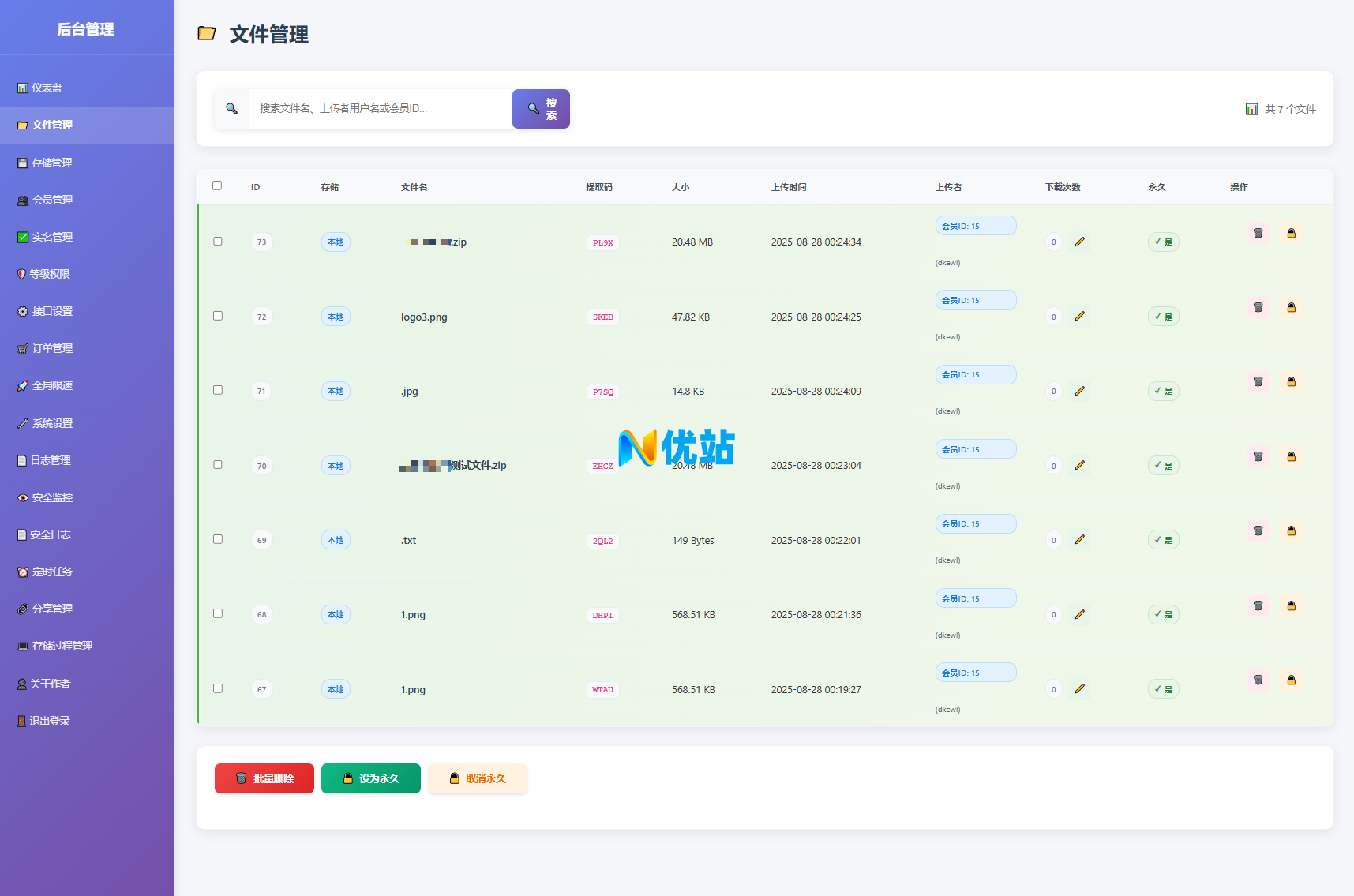
Task: Delete file ID 69 using trash icon
Action: [1258, 531]
